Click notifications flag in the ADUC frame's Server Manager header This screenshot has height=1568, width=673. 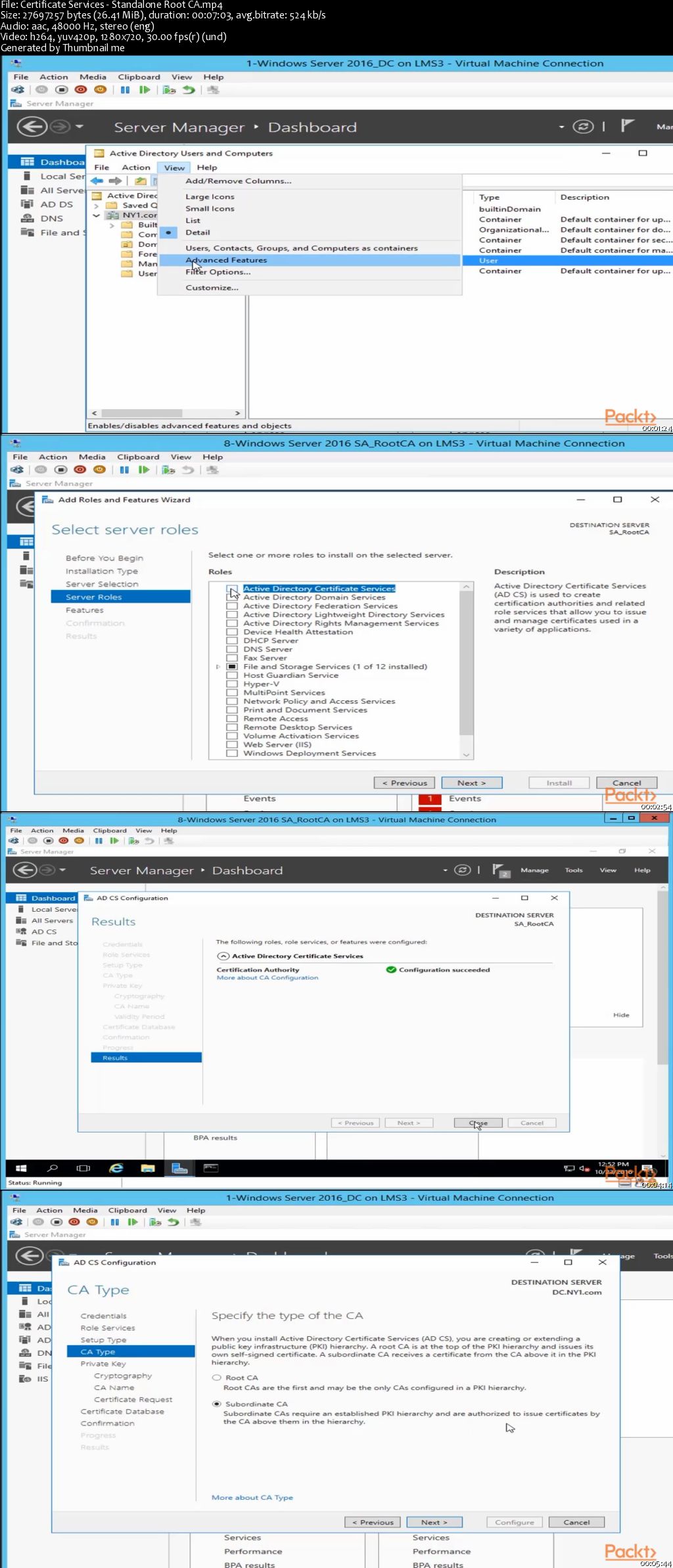(x=628, y=125)
